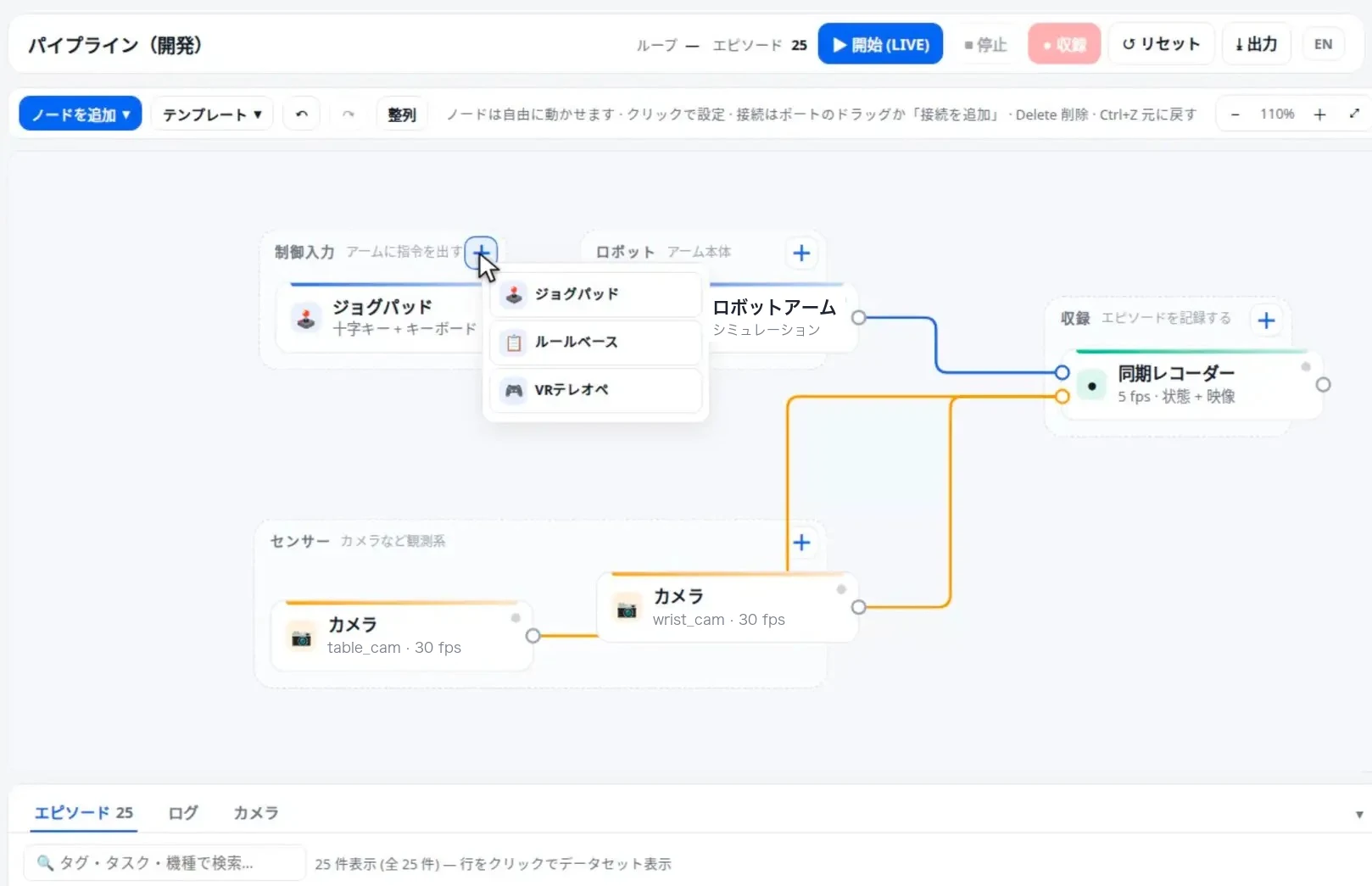Toggle 同期レコーダー node status dot
The width and height of the screenshot is (1372, 886).
1306,367
